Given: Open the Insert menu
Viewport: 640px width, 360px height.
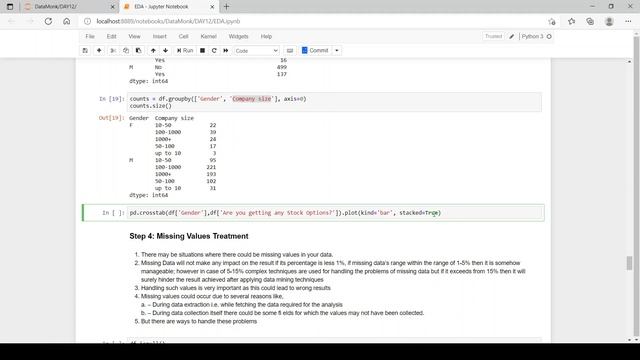Looking at the screenshot, I should tap(160, 36).
